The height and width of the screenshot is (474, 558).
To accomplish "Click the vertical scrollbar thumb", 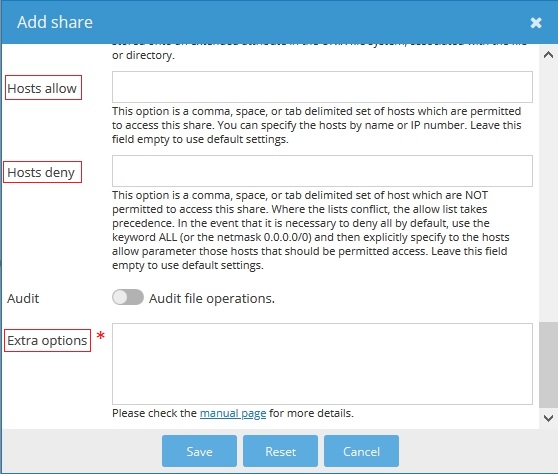I will tap(548, 365).
